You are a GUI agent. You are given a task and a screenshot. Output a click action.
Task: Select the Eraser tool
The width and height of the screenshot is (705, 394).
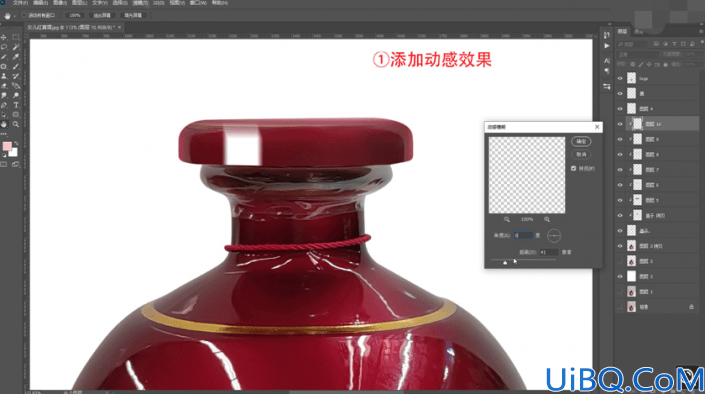pyautogui.click(x=4, y=85)
